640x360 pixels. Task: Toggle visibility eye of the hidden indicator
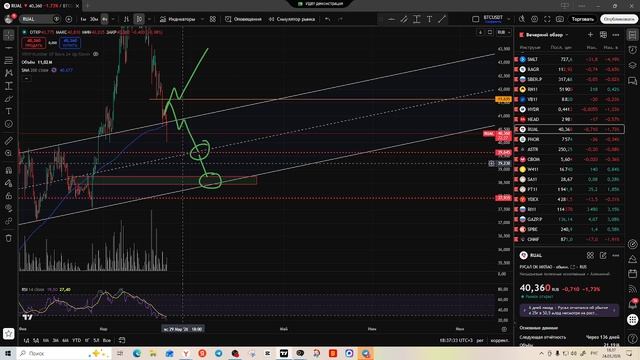click(96, 54)
